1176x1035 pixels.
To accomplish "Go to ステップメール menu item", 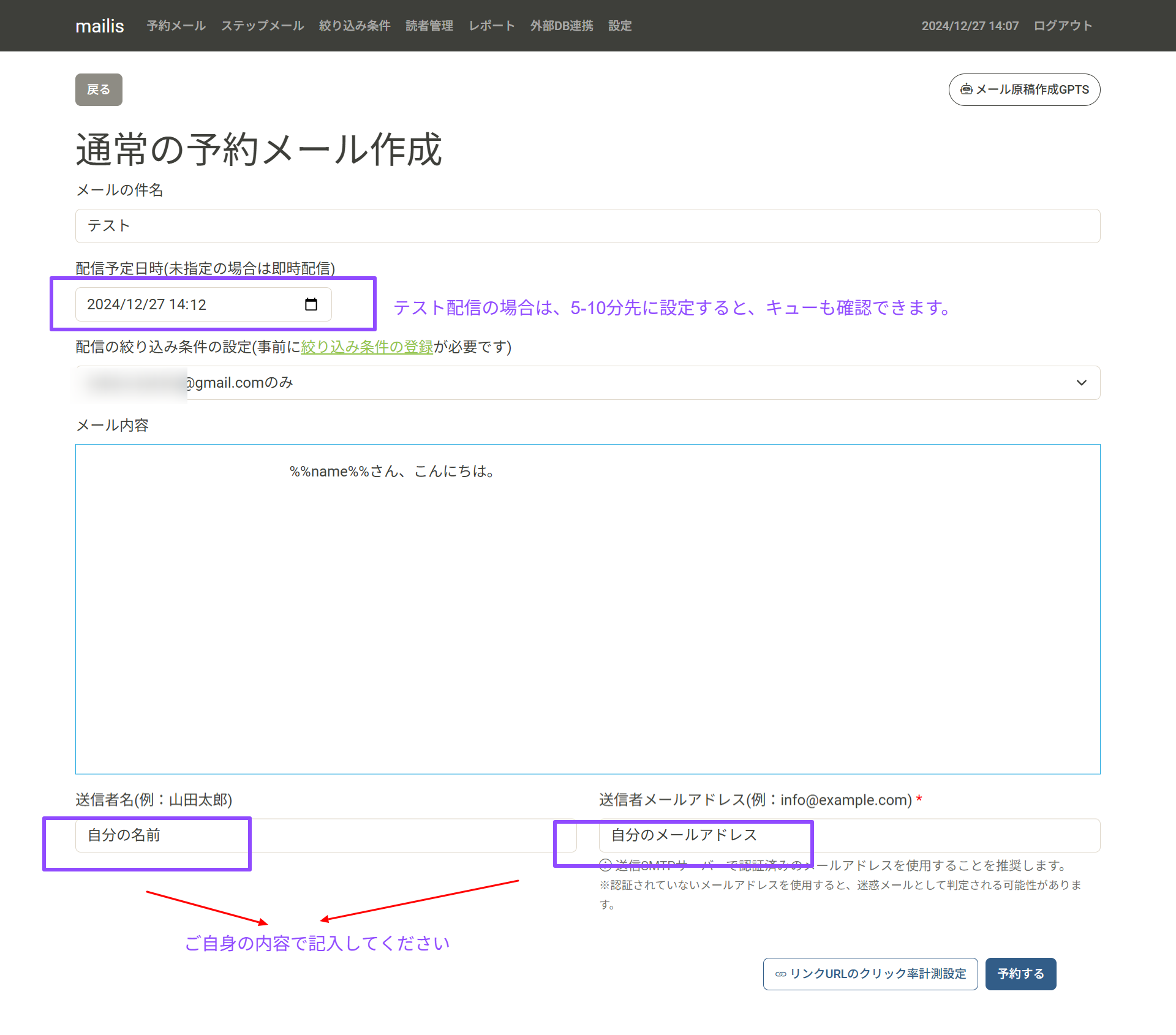I will coord(262,26).
